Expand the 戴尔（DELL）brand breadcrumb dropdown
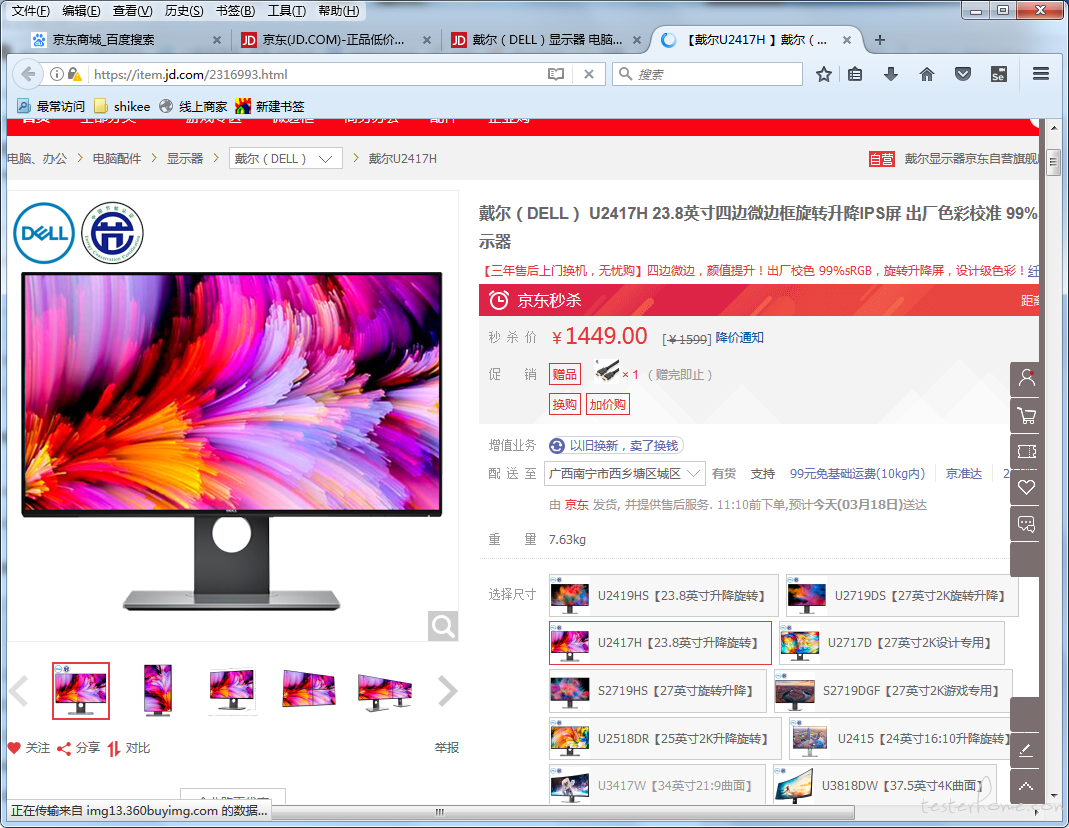The height and width of the screenshot is (828, 1069). [285, 158]
